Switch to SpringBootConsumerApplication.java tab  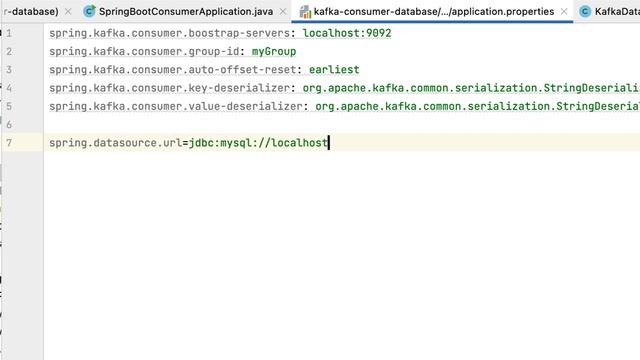pyautogui.click(x=186, y=11)
